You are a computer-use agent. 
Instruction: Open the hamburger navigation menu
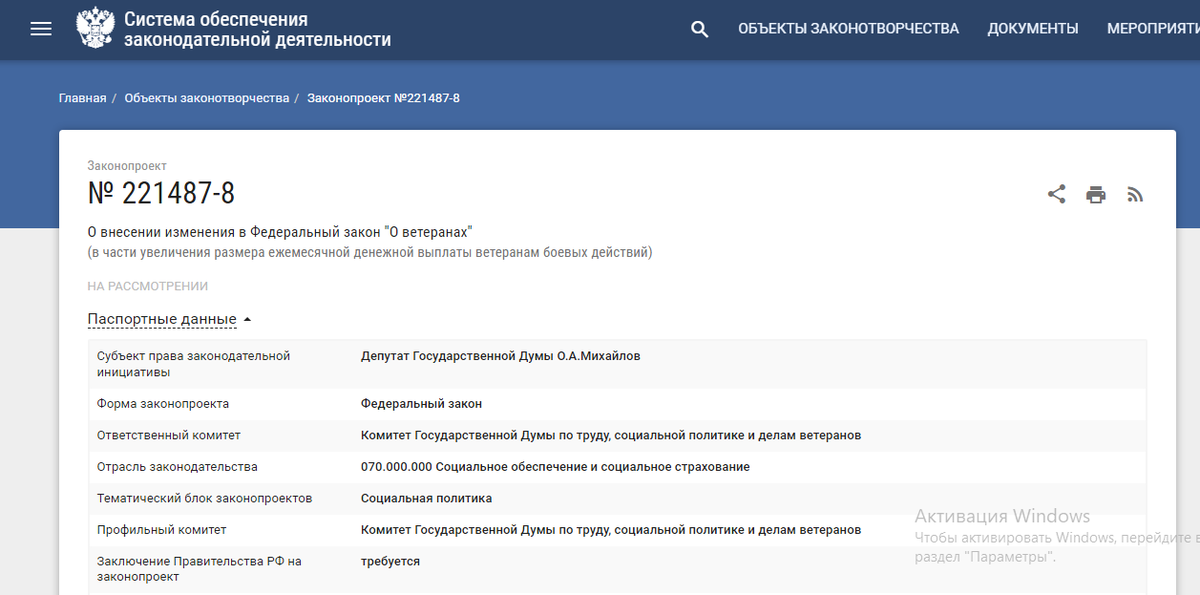click(x=41, y=29)
